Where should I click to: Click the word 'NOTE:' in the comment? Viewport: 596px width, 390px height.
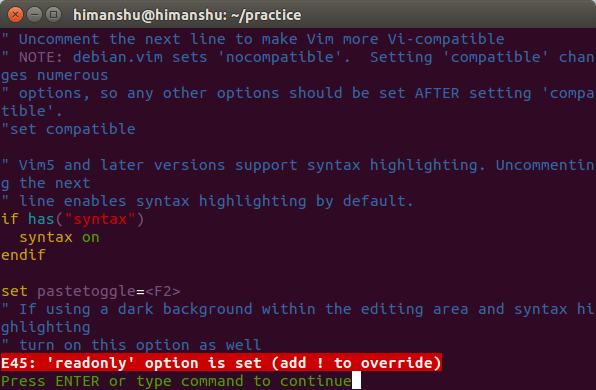41,57
